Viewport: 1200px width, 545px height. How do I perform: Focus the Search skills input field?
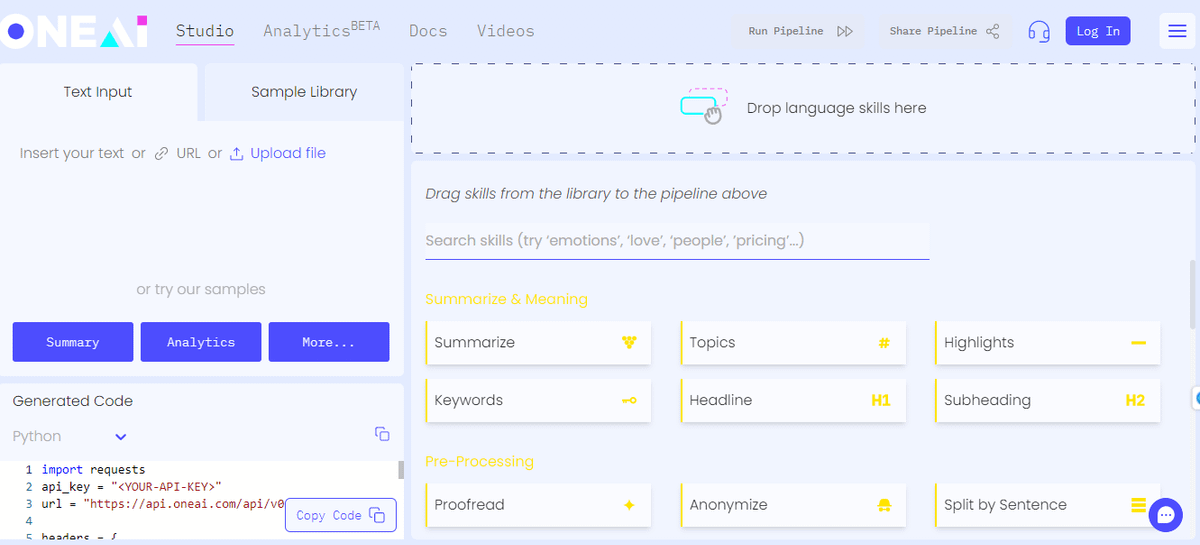[676, 241]
